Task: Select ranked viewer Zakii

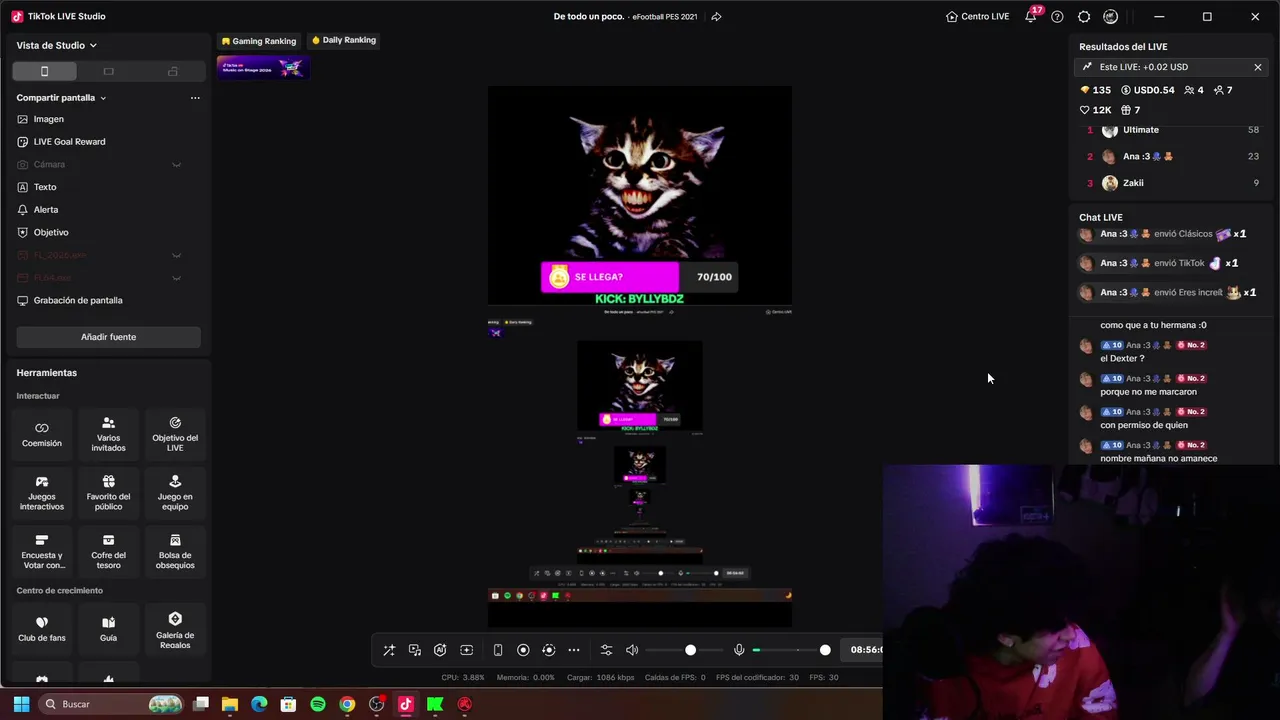Action: (x=1172, y=183)
